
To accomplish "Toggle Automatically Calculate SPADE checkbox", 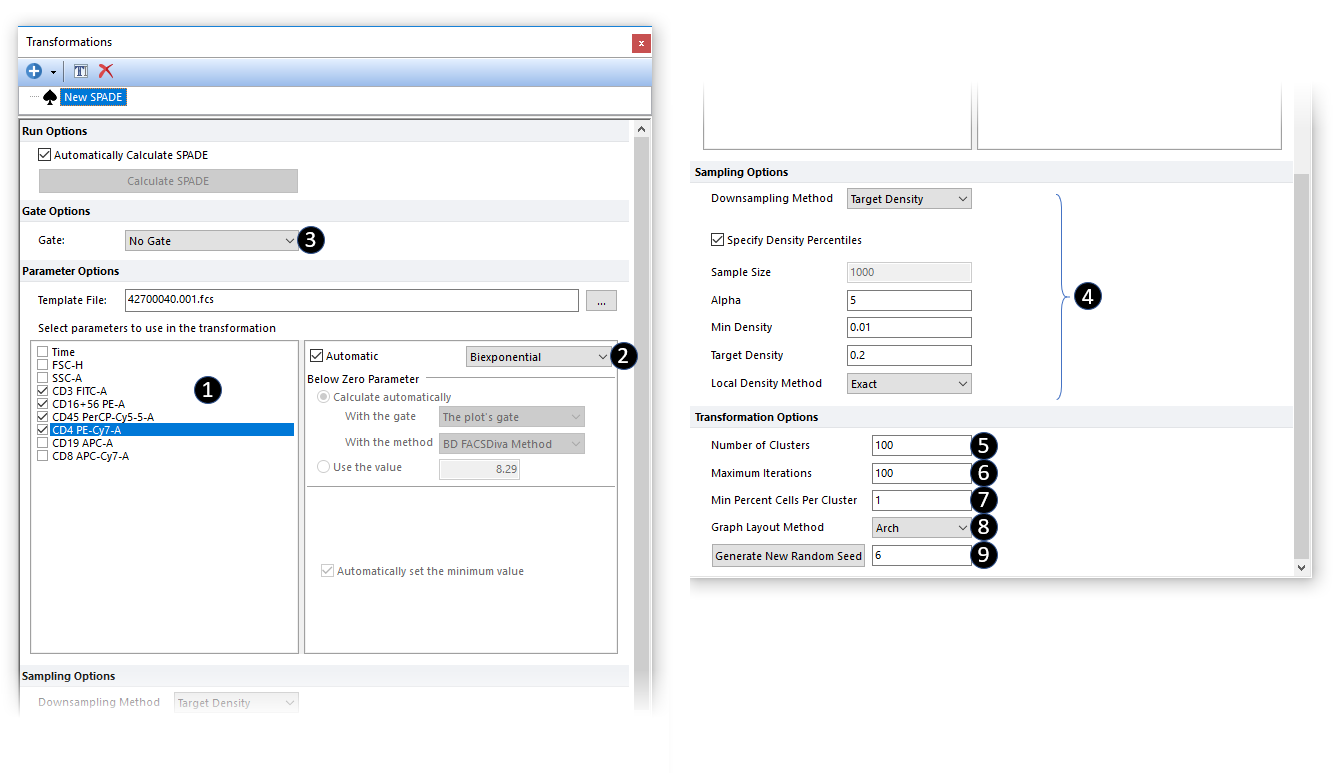I will click(x=44, y=155).
